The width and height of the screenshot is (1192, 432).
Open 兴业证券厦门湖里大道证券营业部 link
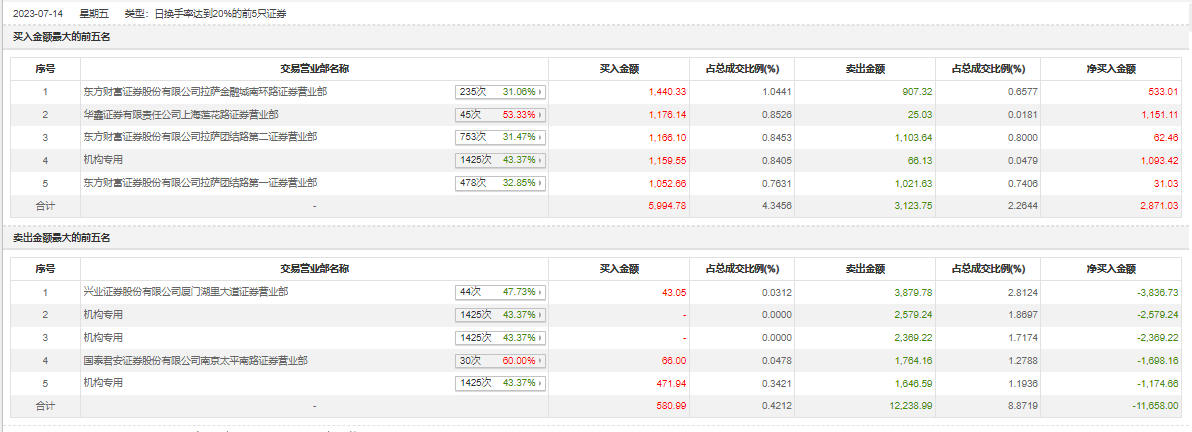pyautogui.click(x=186, y=292)
